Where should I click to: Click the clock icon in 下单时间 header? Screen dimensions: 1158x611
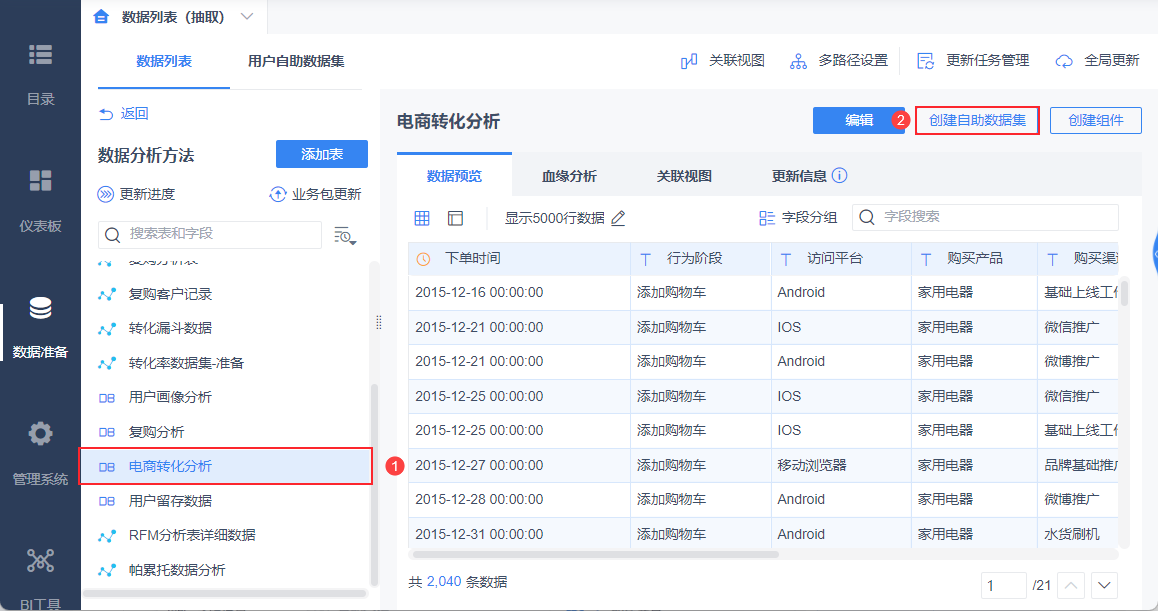[423, 259]
